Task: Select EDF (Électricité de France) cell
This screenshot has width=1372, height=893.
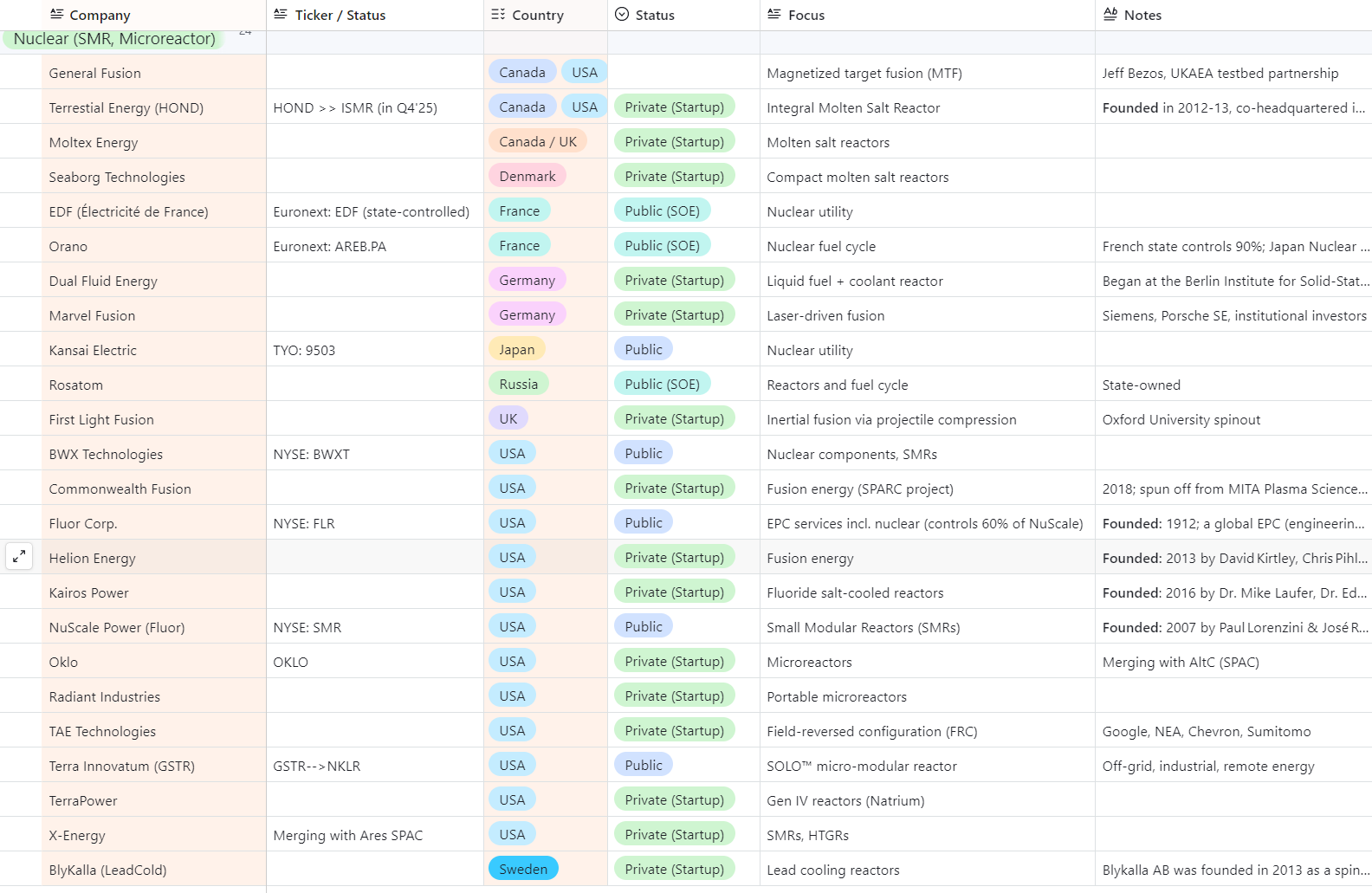Action: (154, 210)
